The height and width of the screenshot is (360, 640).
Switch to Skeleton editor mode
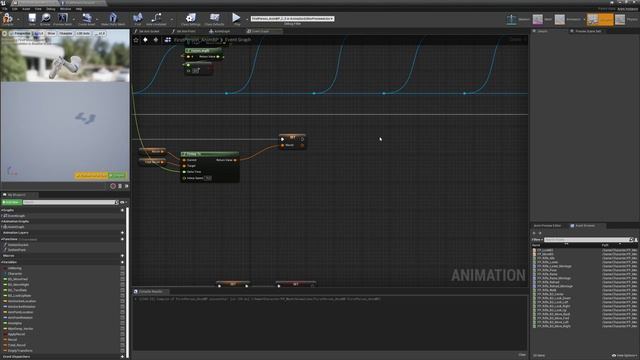(x=518, y=19)
